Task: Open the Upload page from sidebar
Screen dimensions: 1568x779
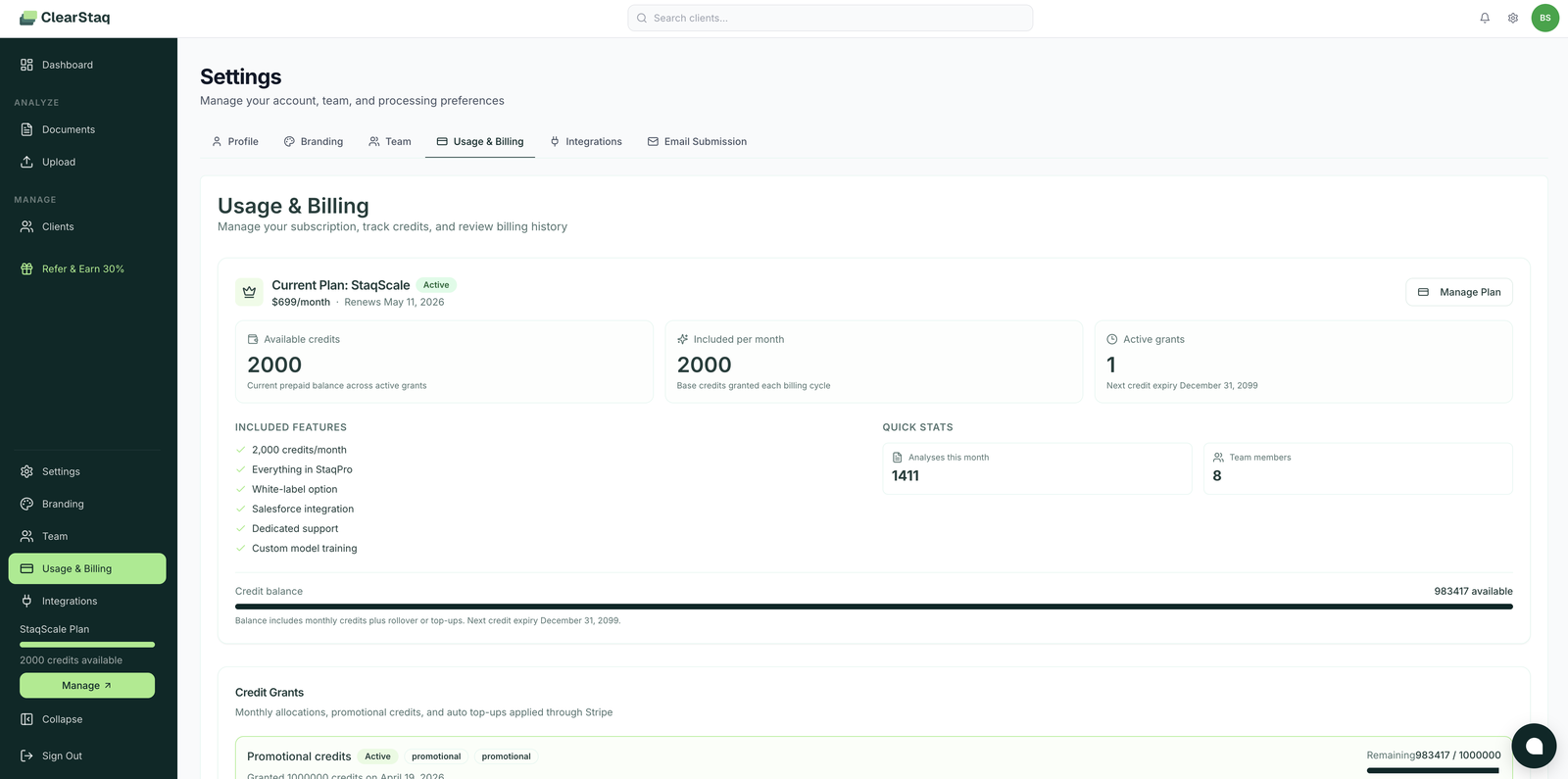Action: pos(87,162)
